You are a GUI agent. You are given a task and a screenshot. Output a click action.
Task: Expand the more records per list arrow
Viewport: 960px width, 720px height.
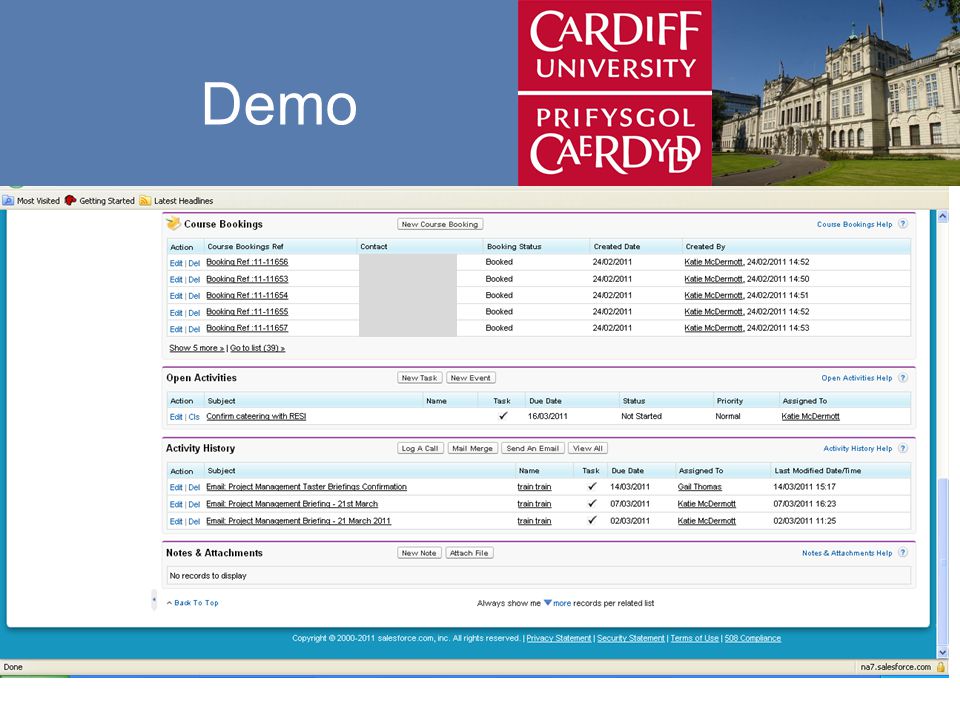pyautogui.click(x=548, y=602)
